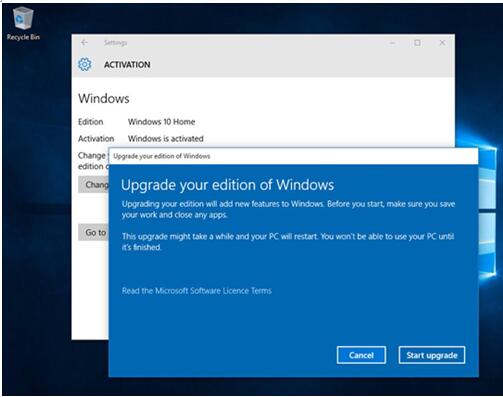The height and width of the screenshot is (397, 503).
Task: Select the ACTIVATION page heading
Action: pos(127,65)
